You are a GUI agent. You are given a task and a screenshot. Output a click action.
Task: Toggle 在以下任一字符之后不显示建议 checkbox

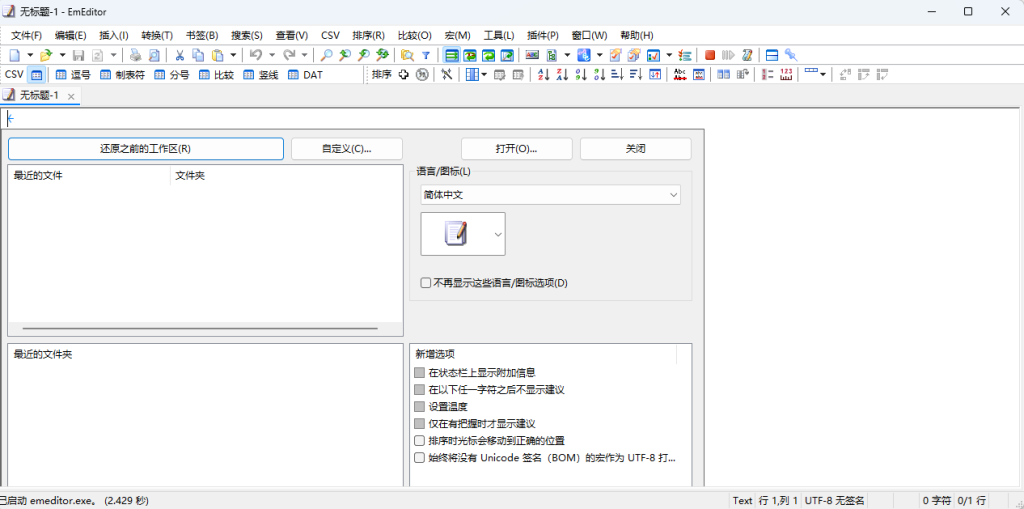(x=419, y=389)
